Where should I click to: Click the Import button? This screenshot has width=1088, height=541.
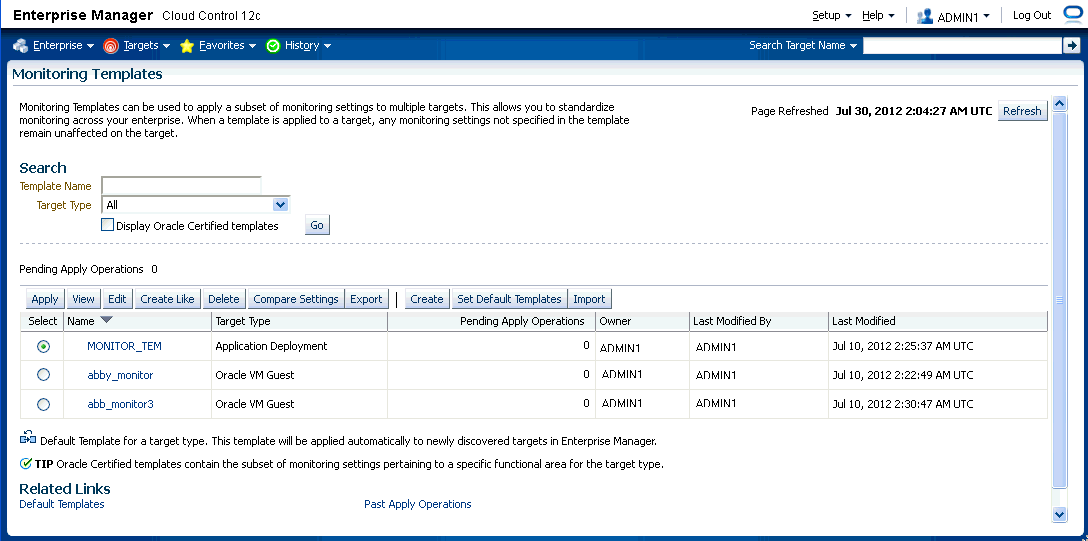click(x=589, y=299)
